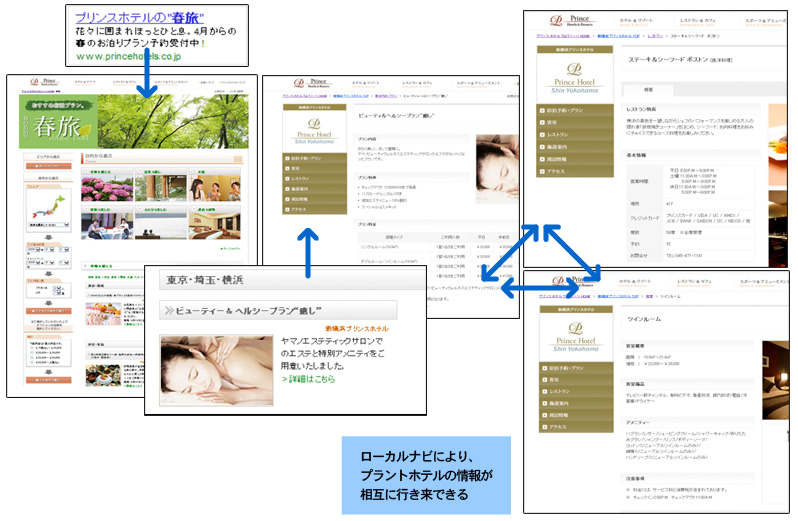Screen dimensions: 798x521
Task: Click the 新横浜プリンスホテル orange label in the callout
Action: point(357,329)
